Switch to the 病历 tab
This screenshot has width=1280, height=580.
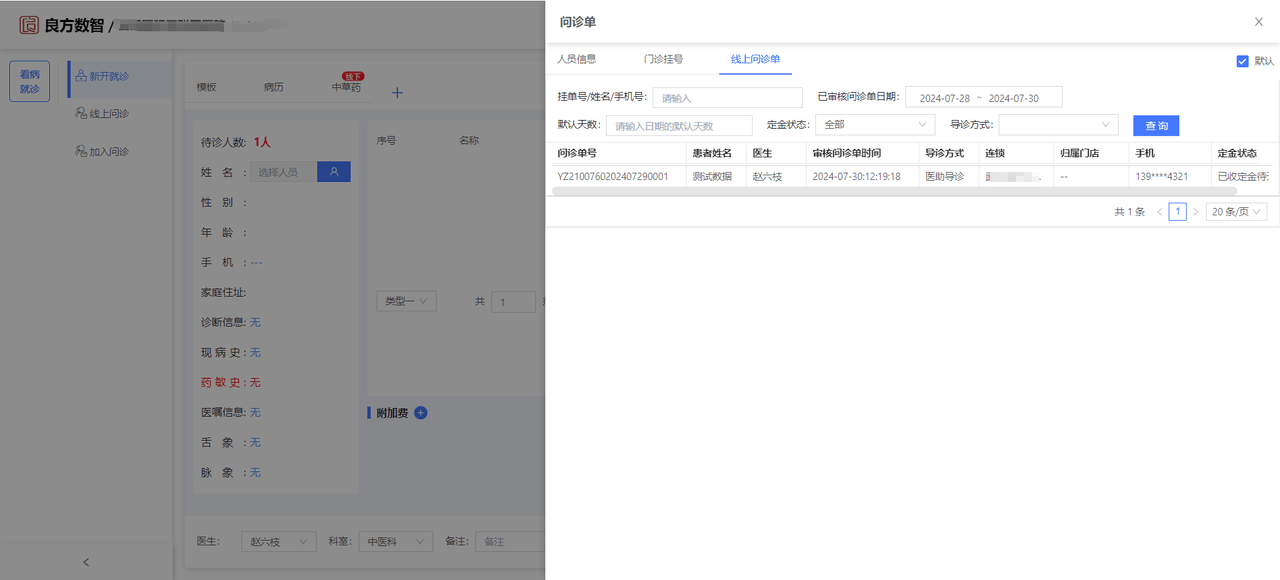pyautogui.click(x=273, y=87)
